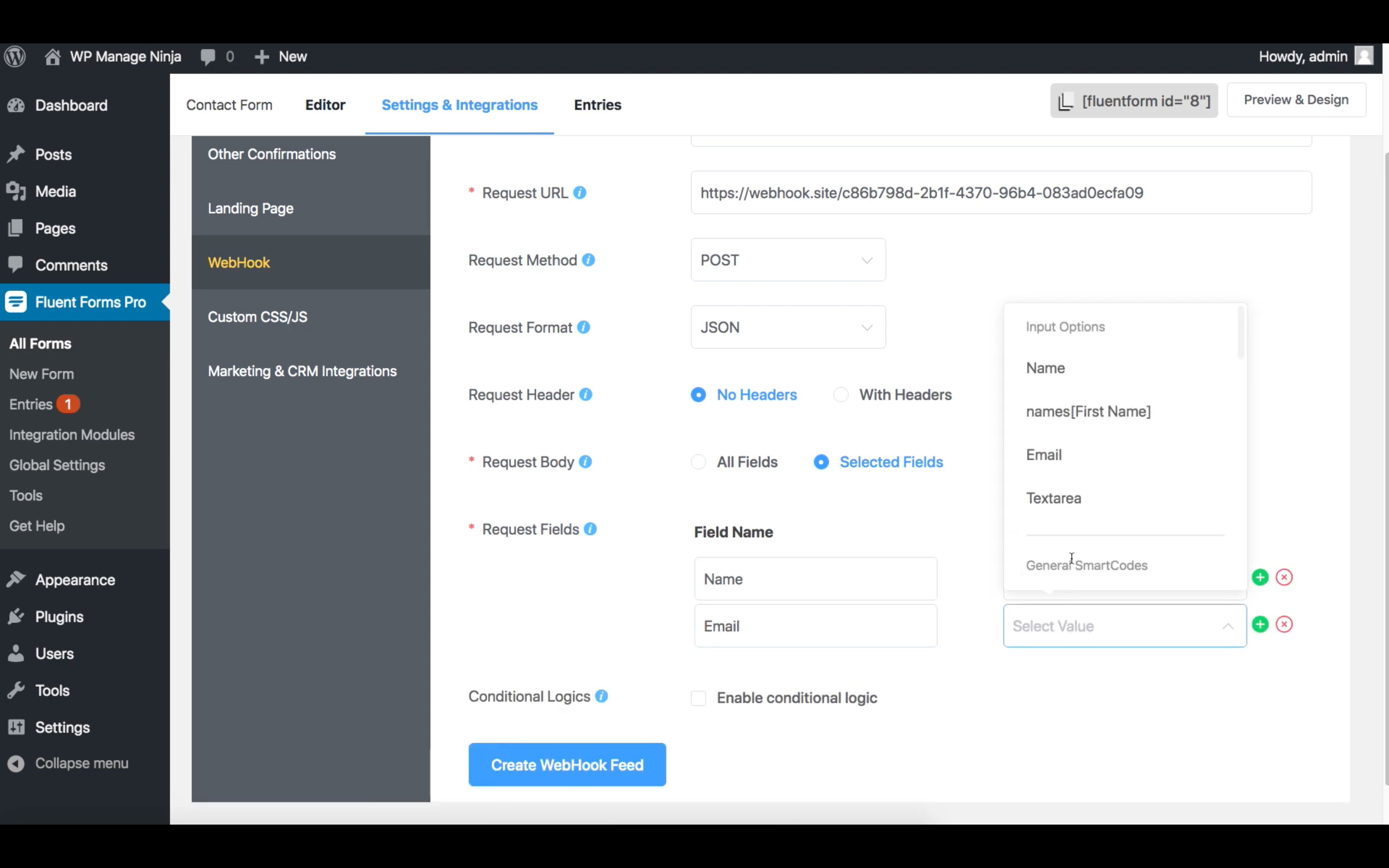Click the Request URL input field

tap(1001, 192)
